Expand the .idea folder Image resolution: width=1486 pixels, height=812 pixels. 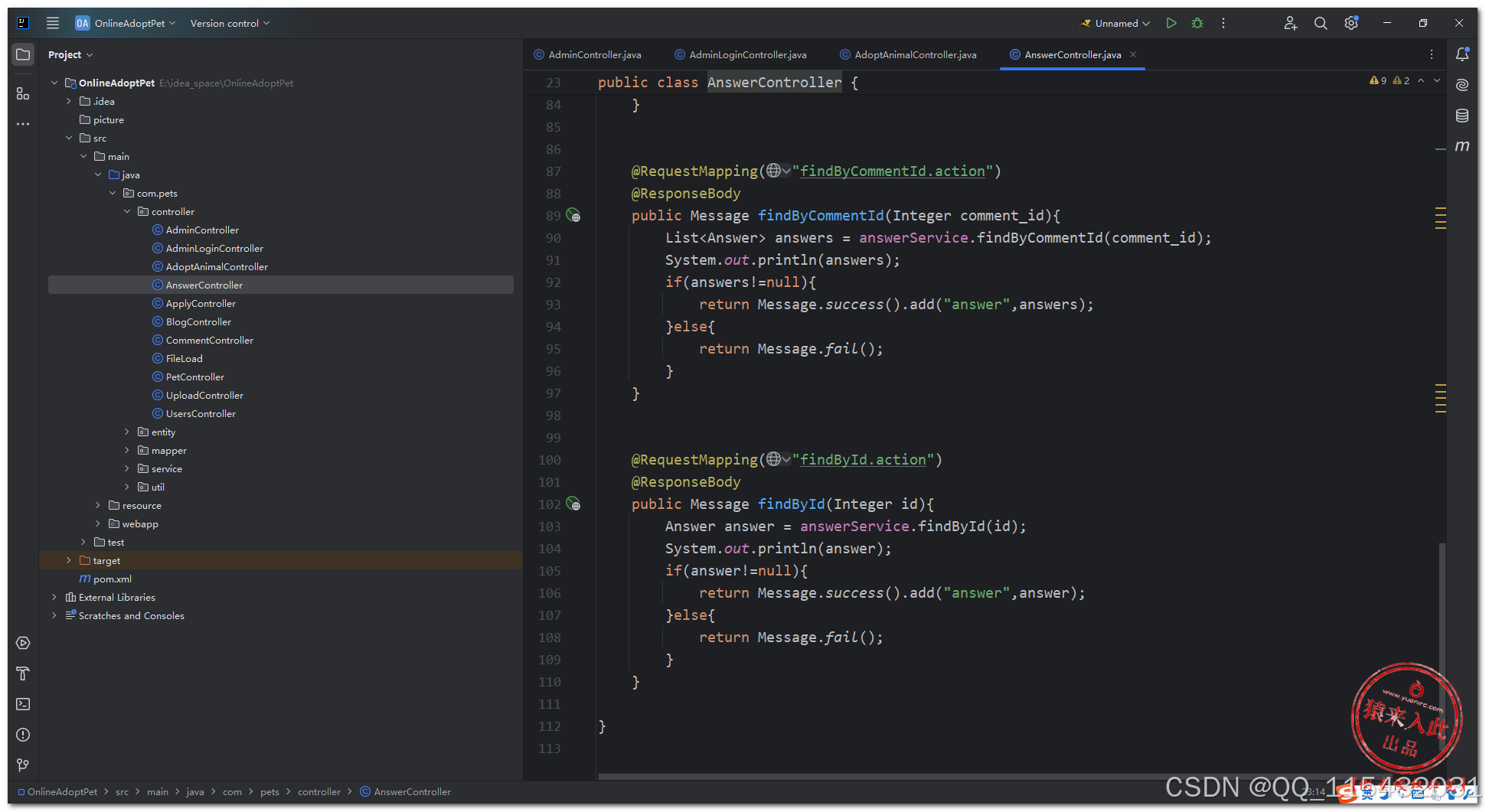[x=68, y=101]
